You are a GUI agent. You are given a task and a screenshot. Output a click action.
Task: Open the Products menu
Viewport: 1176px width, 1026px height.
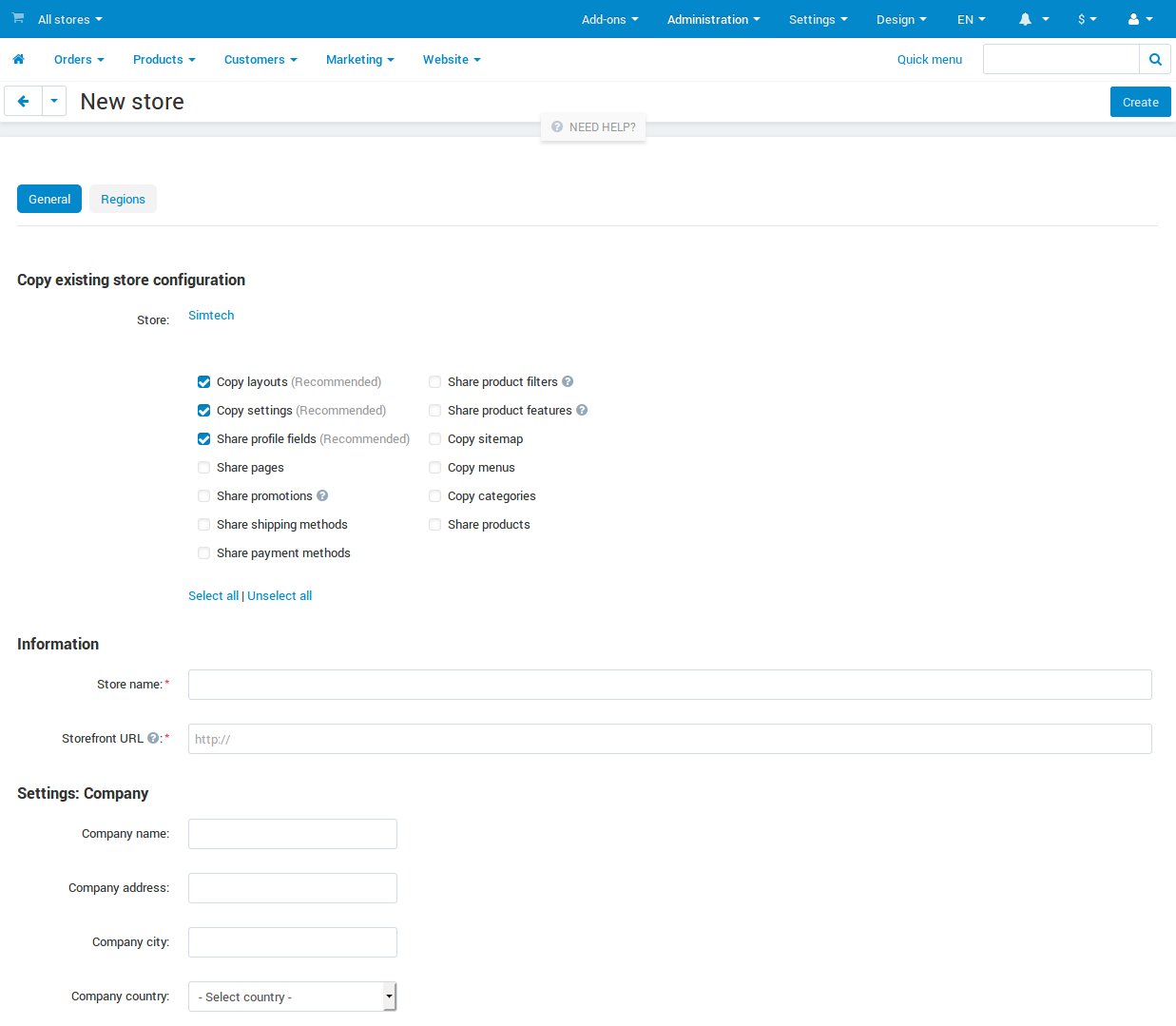(x=164, y=59)
